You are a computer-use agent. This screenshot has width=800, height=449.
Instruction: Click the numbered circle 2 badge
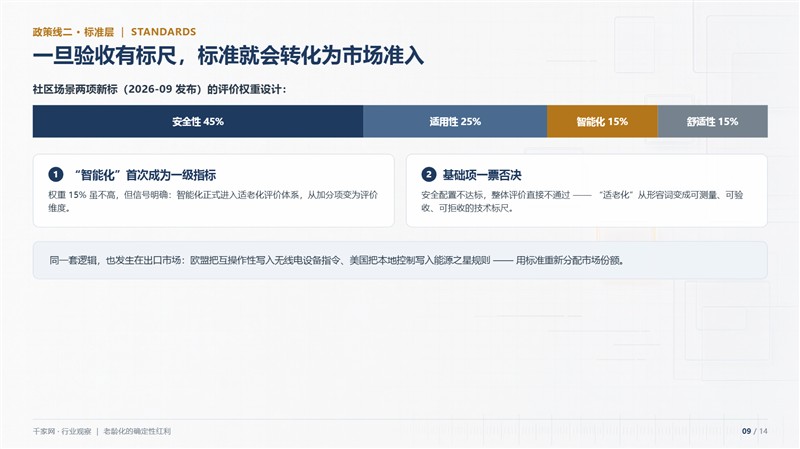tap(429, 174)
